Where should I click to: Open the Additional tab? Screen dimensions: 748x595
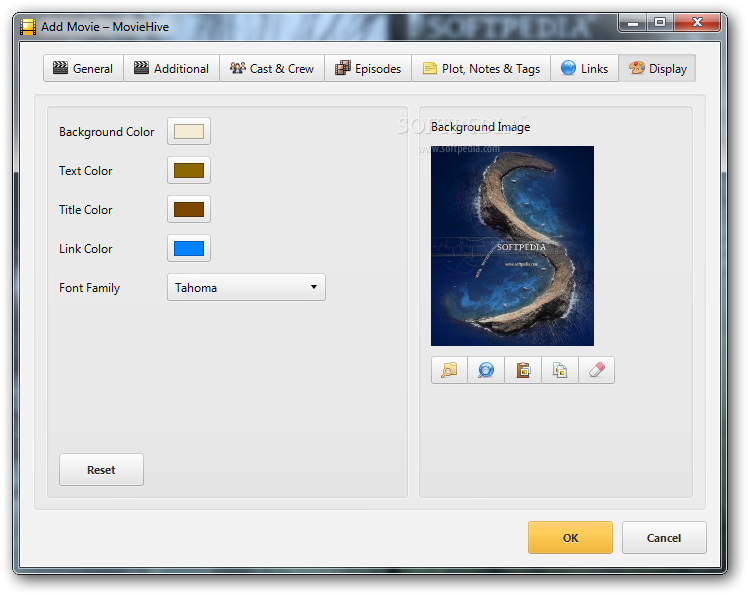[x=171, y=68]
